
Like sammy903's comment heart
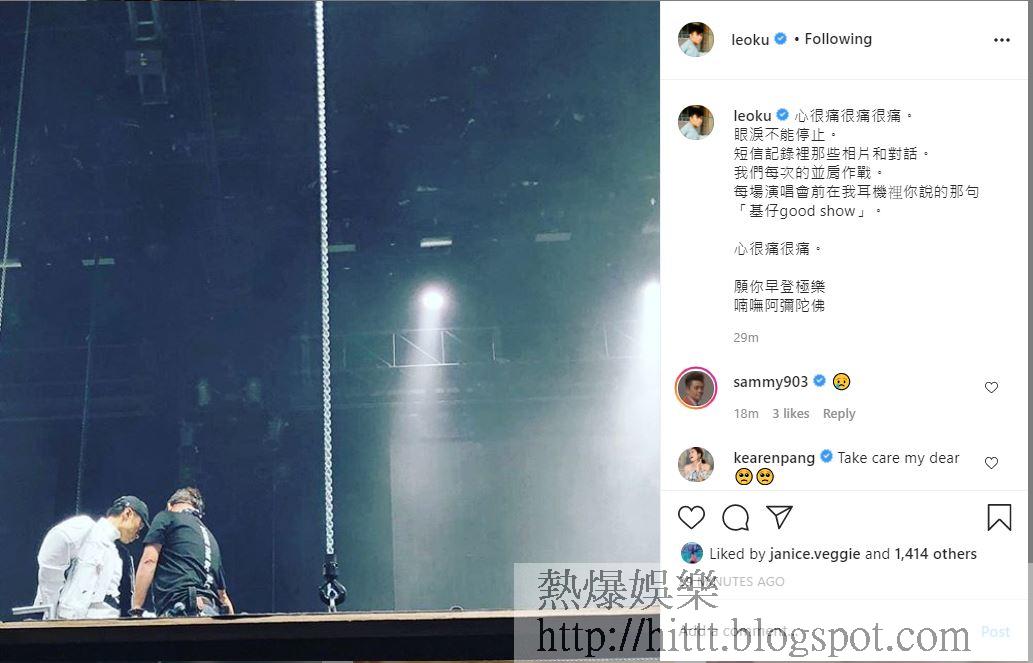pos(991,388)
